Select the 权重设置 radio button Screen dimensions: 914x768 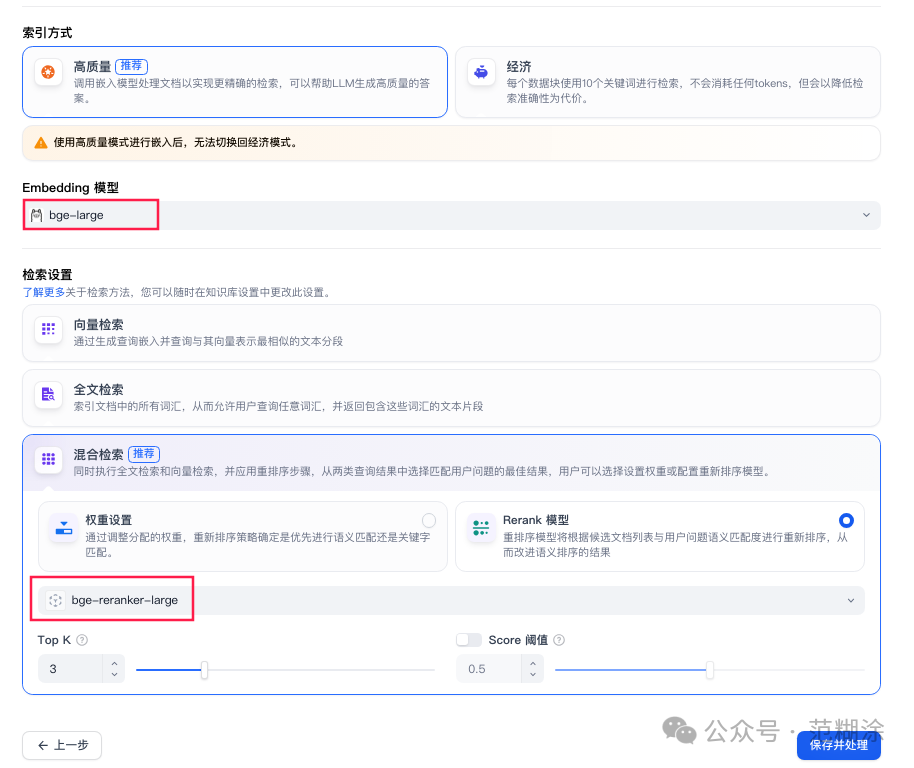429,520
